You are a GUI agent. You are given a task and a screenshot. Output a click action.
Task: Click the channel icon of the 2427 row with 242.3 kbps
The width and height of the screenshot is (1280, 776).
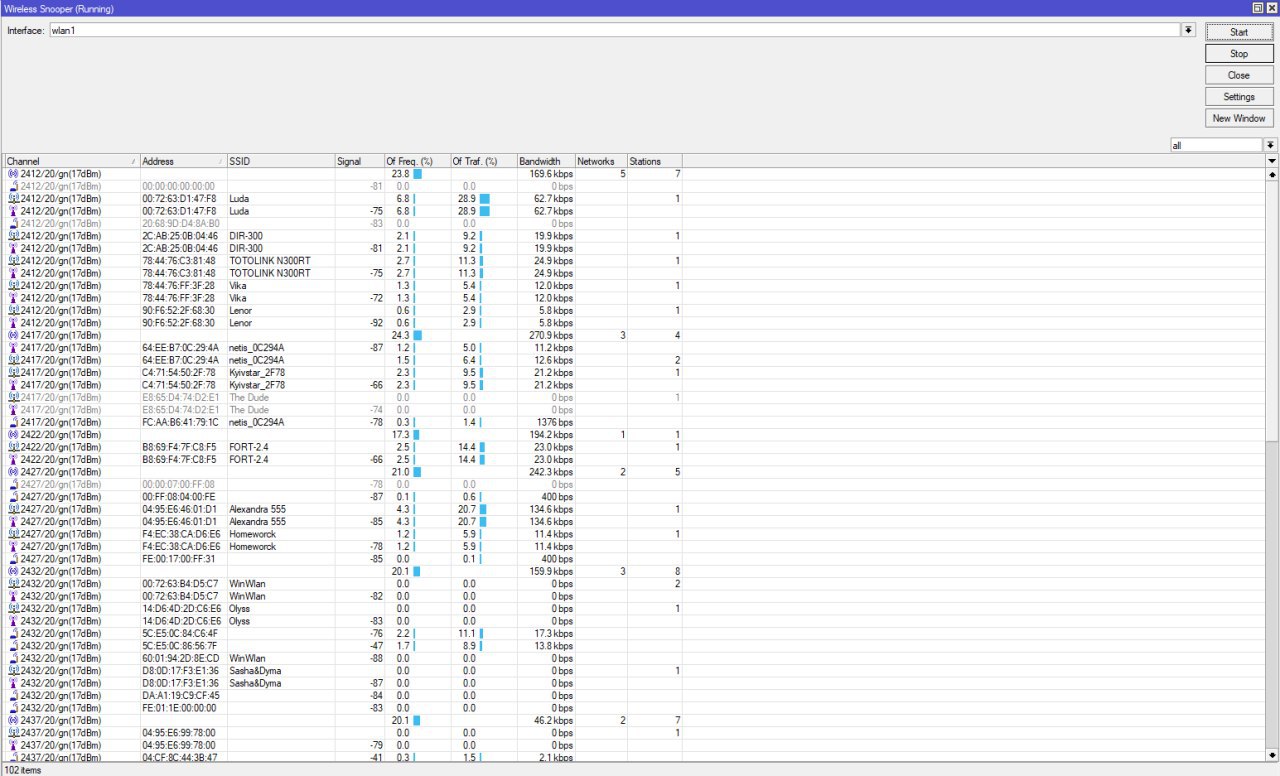coord(13,472)
